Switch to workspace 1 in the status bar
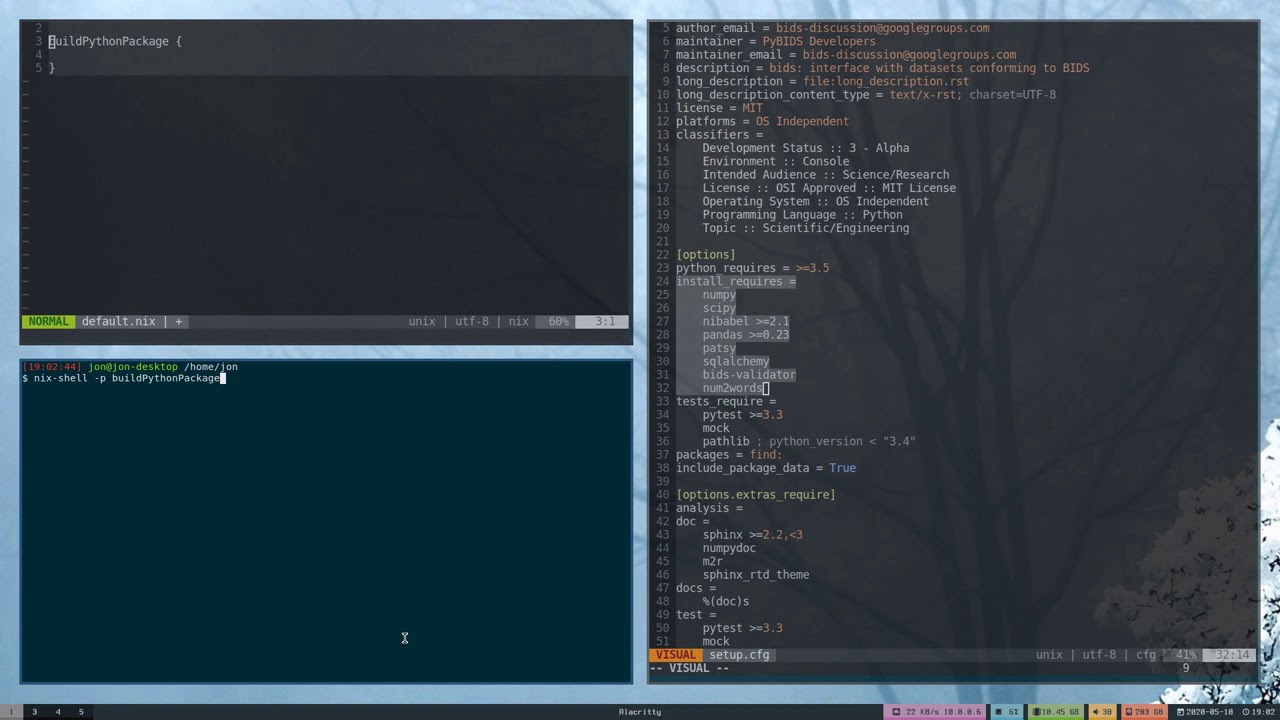This screenshot has width=1280, height=720. [10, 712]
